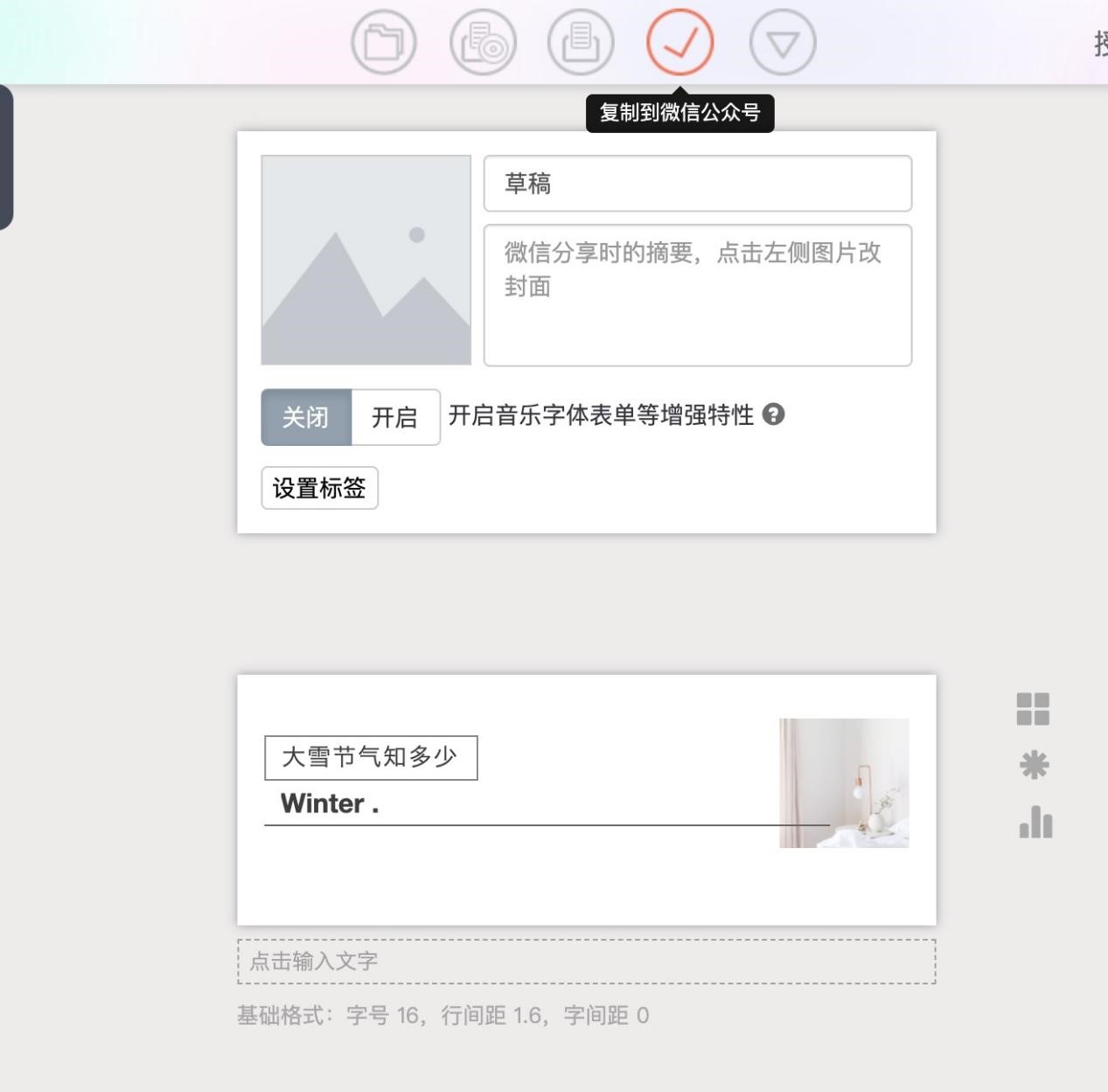Open the downward triangle toolbar menu
This screenshot has height=1092, width=1108.
click(x=783, y=42)
